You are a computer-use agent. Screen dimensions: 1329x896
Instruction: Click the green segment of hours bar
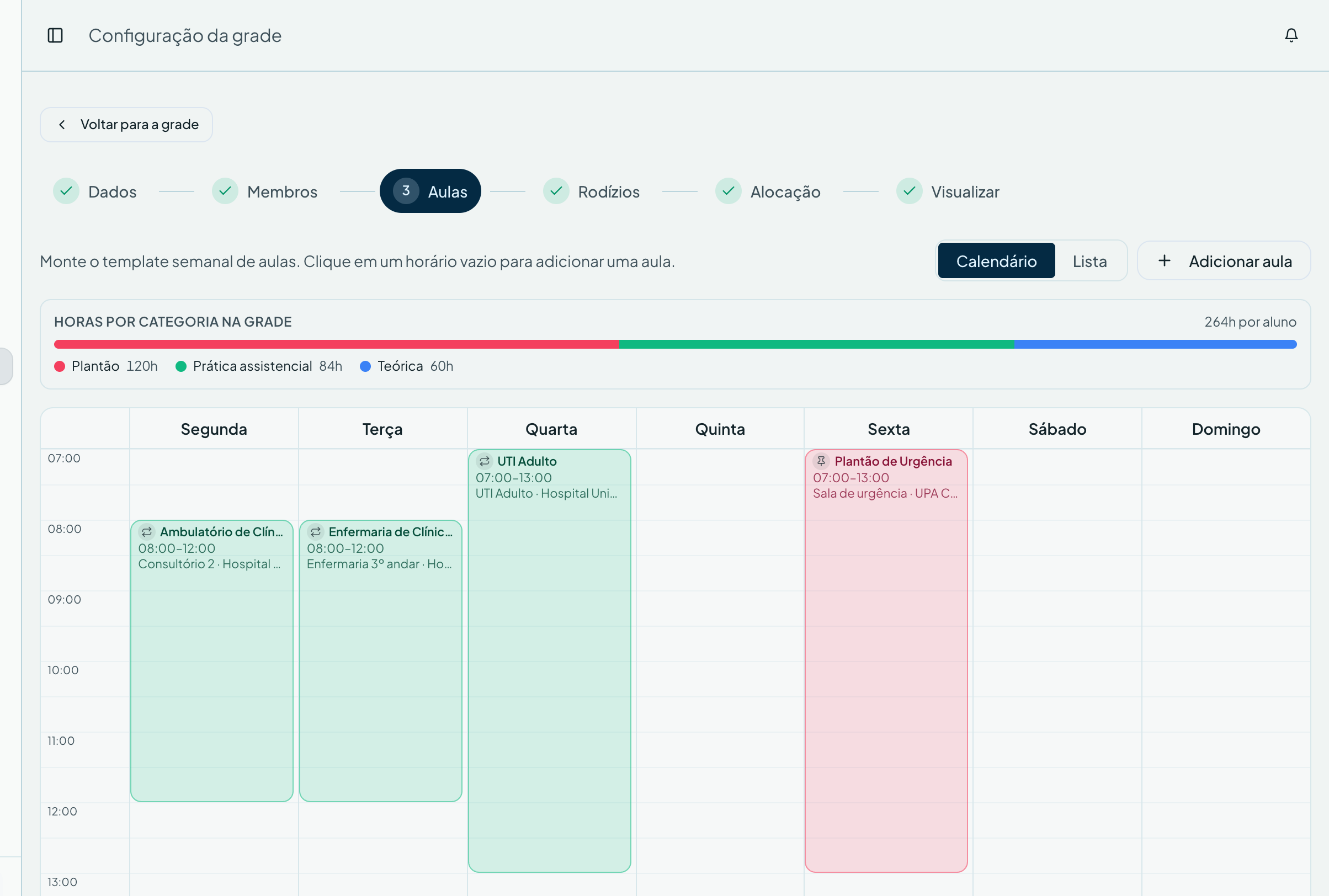pyautogui.click(x=817, y=345)
